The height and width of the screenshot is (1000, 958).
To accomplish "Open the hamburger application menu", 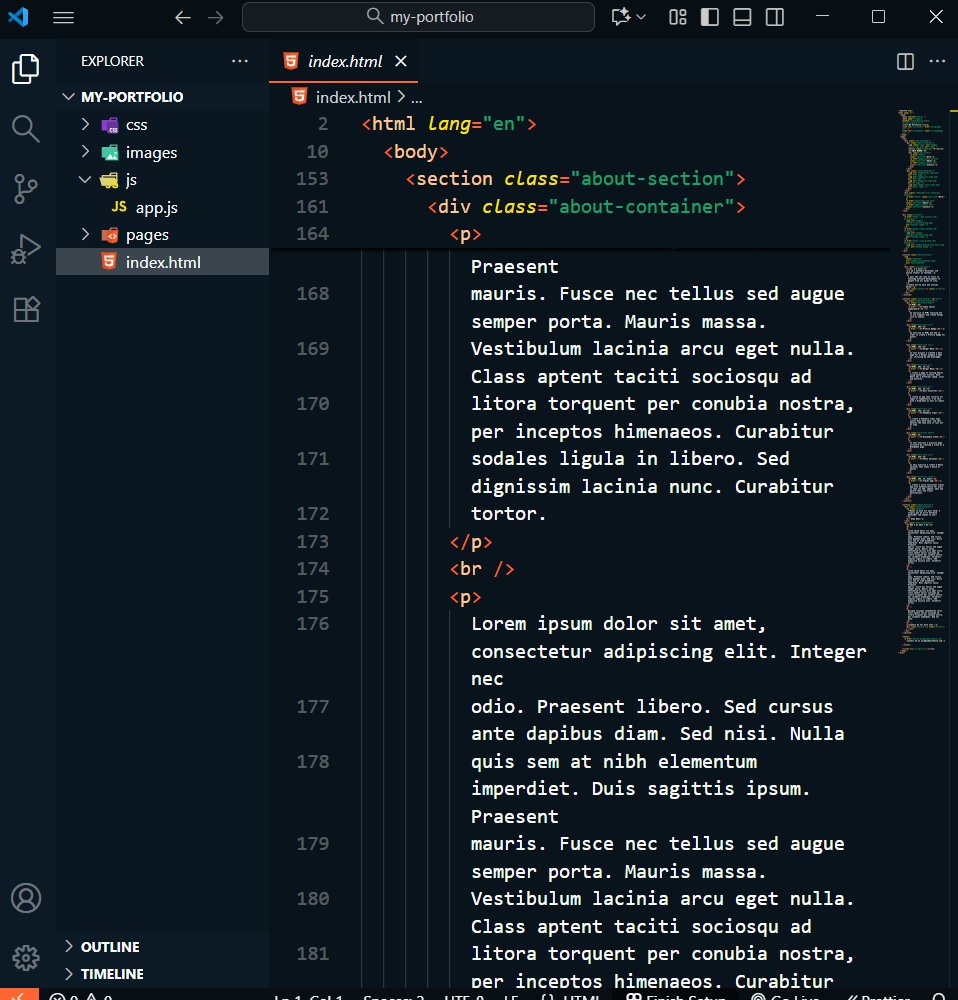I will point(63,17).
